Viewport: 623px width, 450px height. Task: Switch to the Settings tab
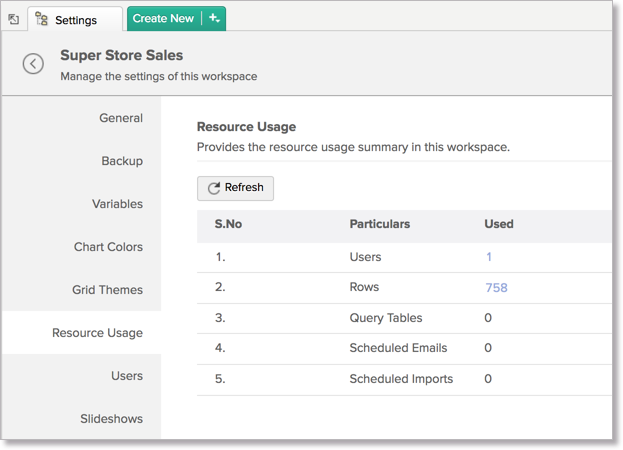(x=75, y=19)
